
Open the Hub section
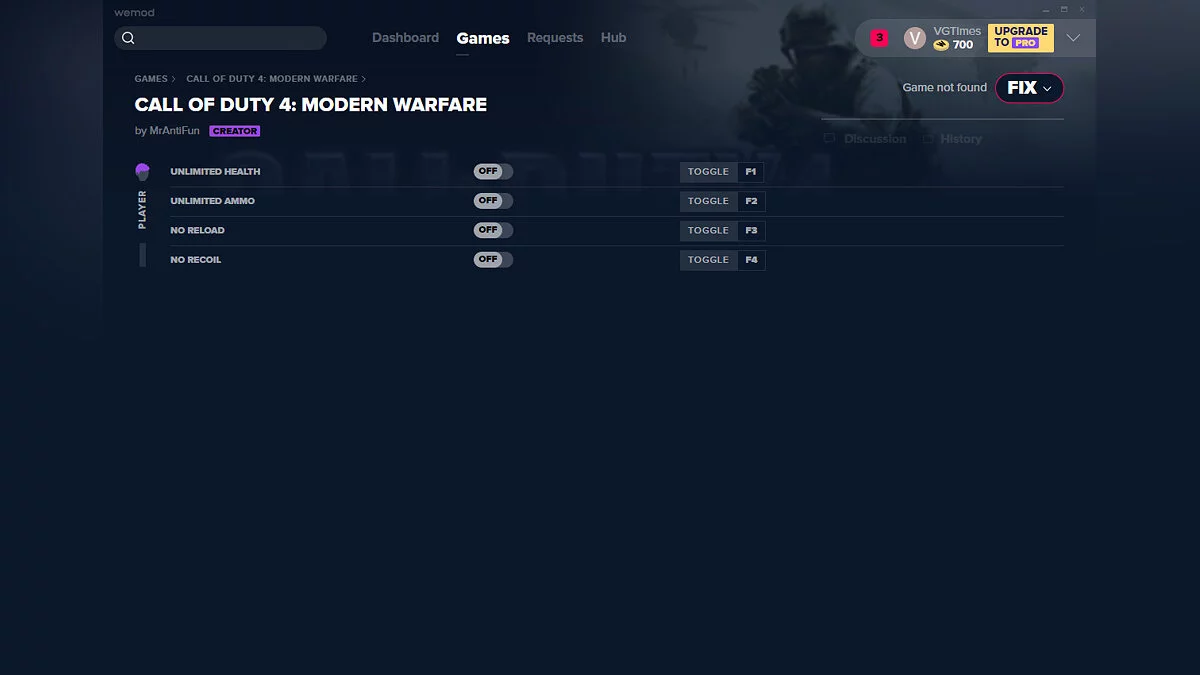point(613,37)
